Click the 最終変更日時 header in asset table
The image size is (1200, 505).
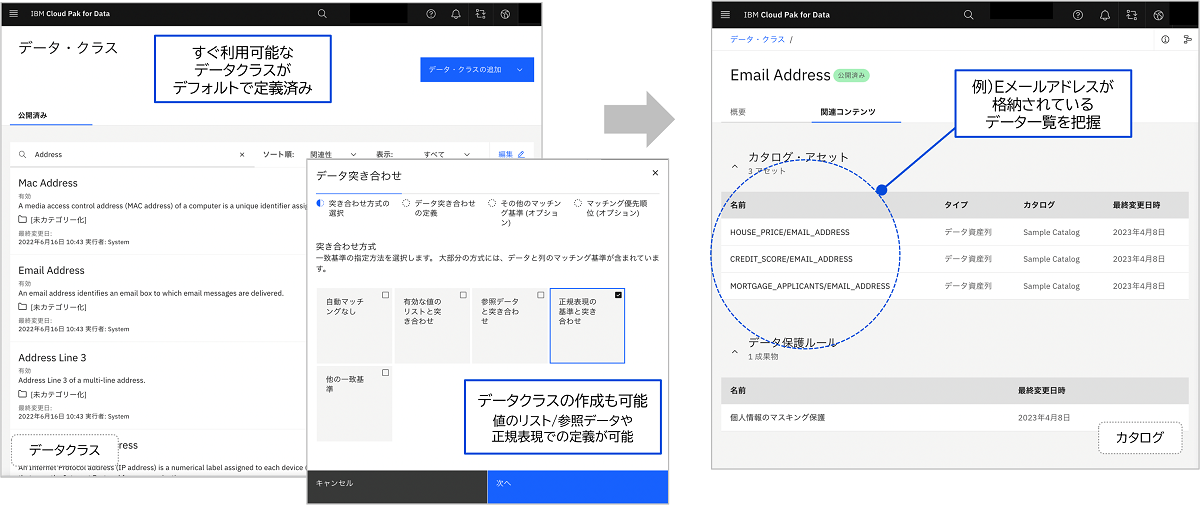[x=1136, y=204]
